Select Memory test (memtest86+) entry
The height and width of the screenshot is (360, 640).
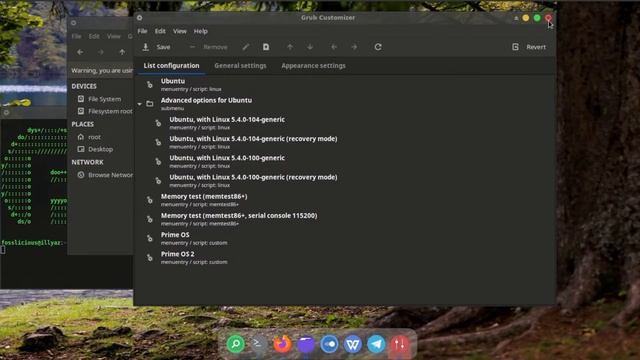(x=345, y=200)
